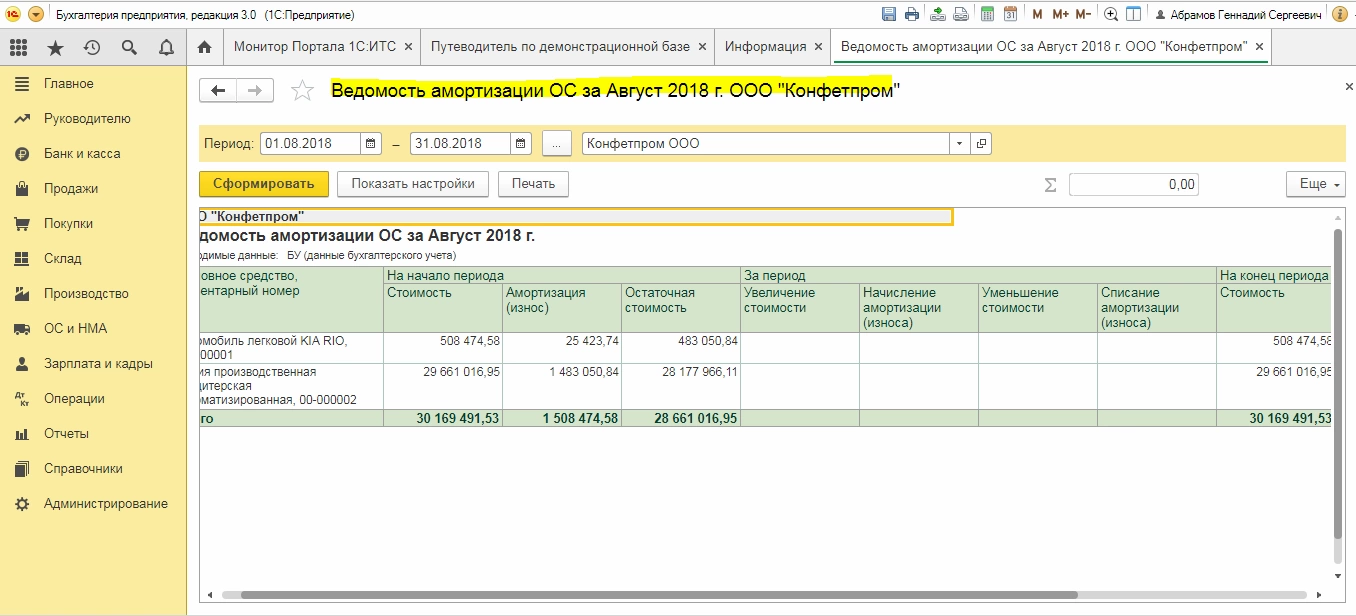Open the history clock icon
1356x616 pixels.
[92, 47]
